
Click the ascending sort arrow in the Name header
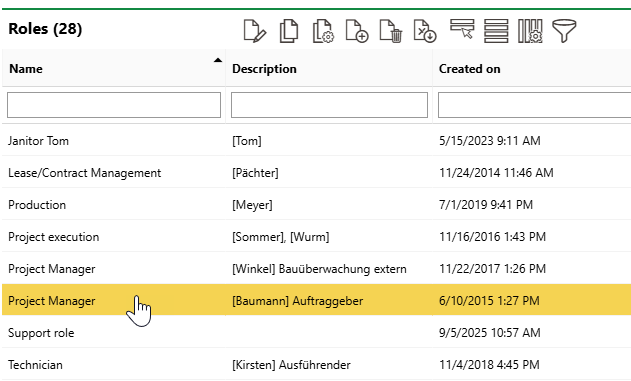[218, 60]
